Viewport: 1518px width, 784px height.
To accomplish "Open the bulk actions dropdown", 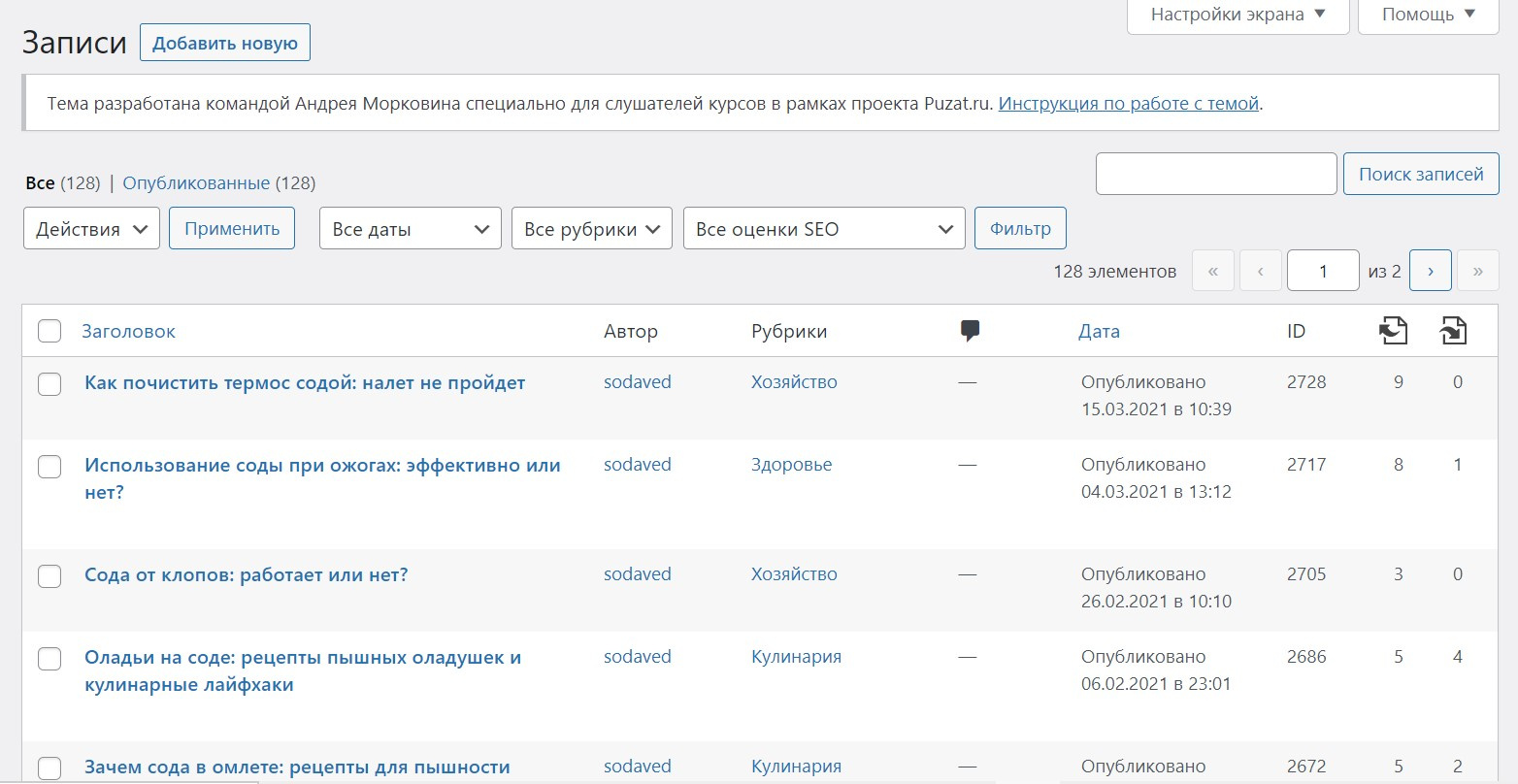I will pos(91,229).
